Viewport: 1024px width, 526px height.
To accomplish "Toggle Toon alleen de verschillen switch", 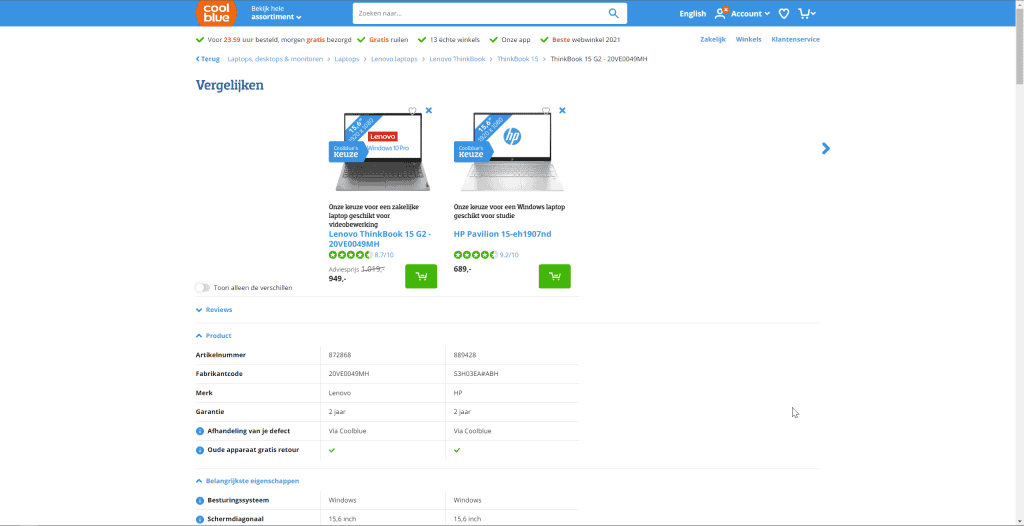I will coord(202,288).
